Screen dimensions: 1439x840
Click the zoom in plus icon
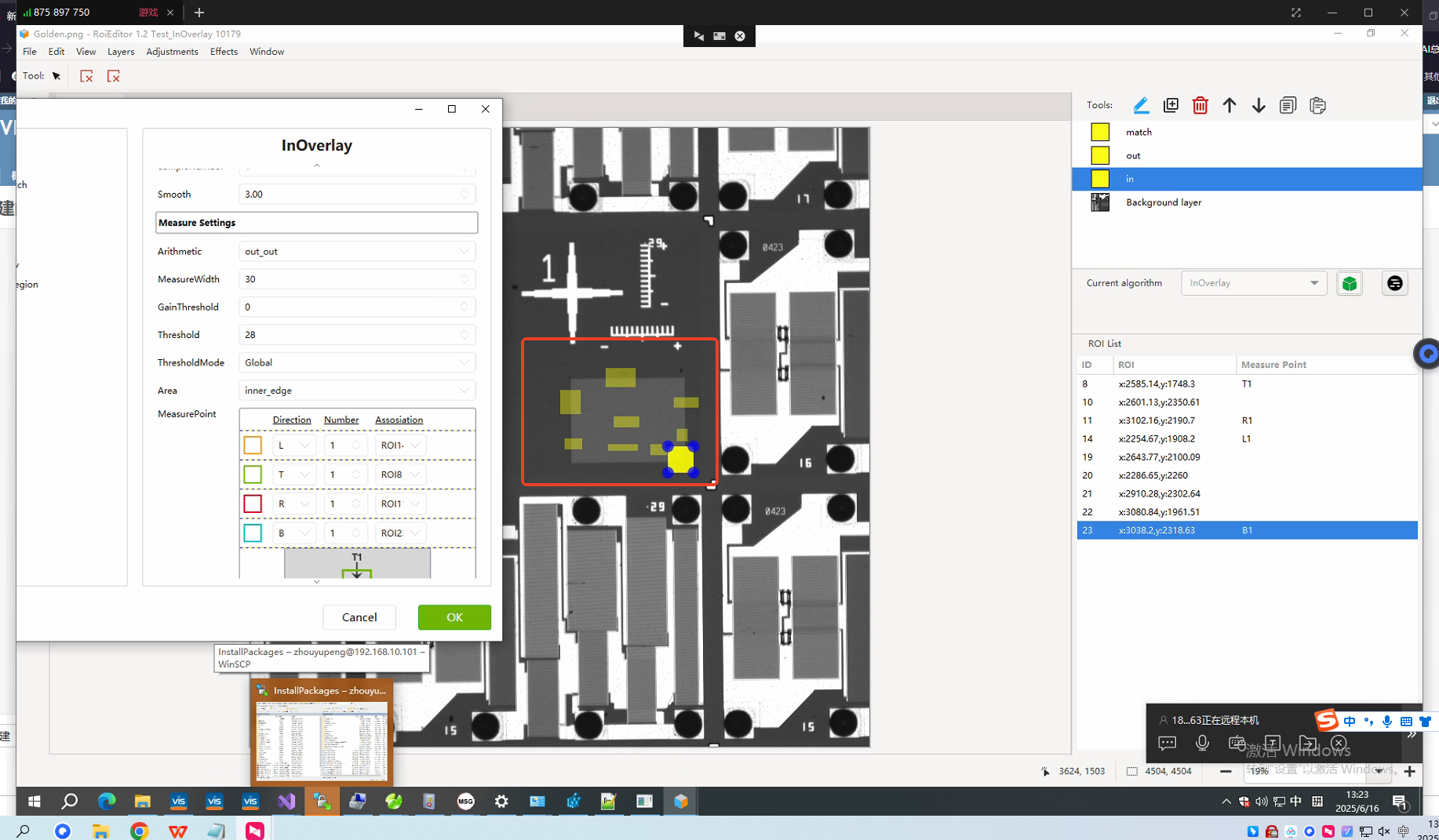pyautogui.click(x=1410, y=772)
